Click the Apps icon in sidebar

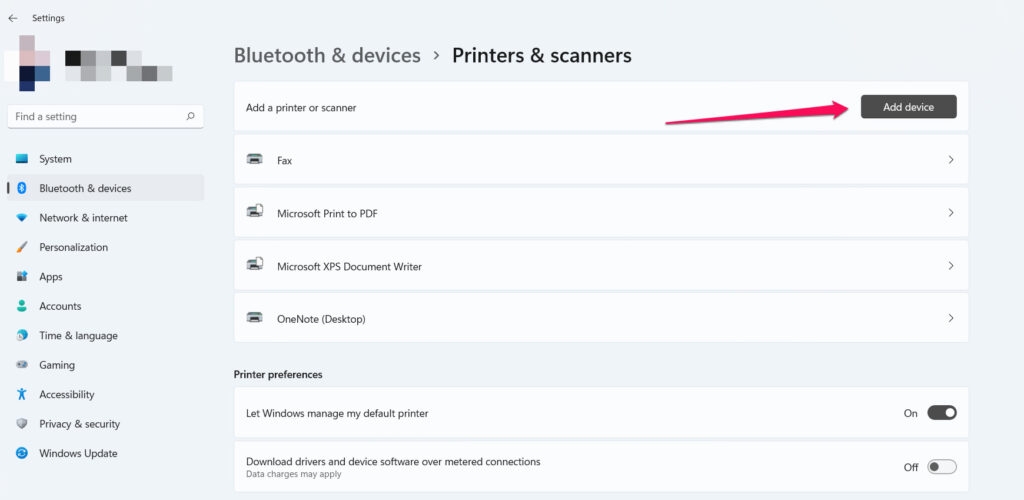pyautogui.click(x=22, y=277)
